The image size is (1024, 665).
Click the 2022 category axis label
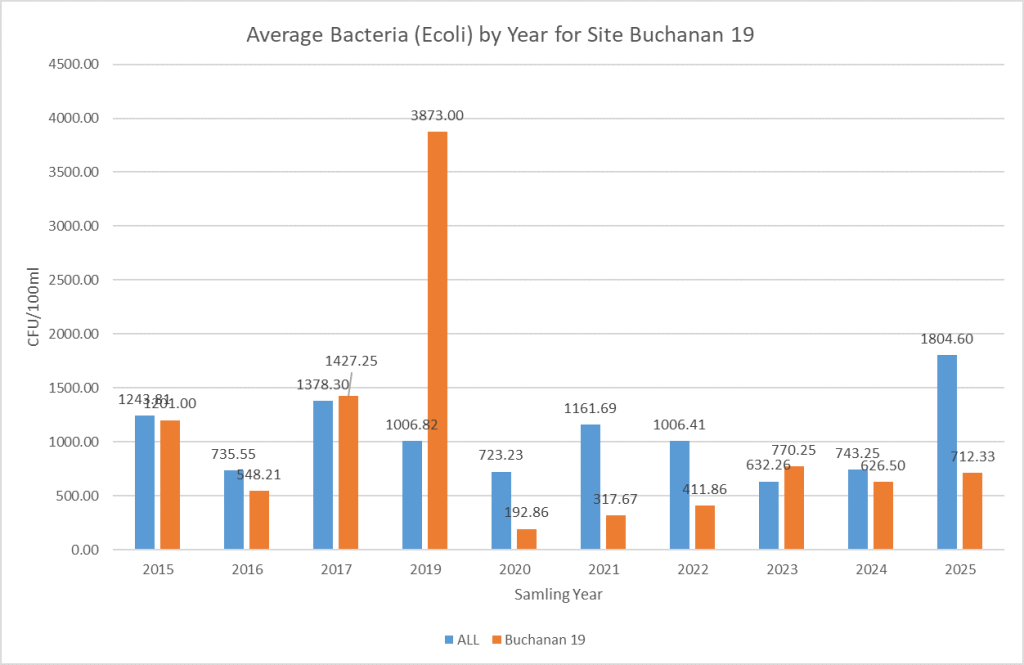point(692,569)
